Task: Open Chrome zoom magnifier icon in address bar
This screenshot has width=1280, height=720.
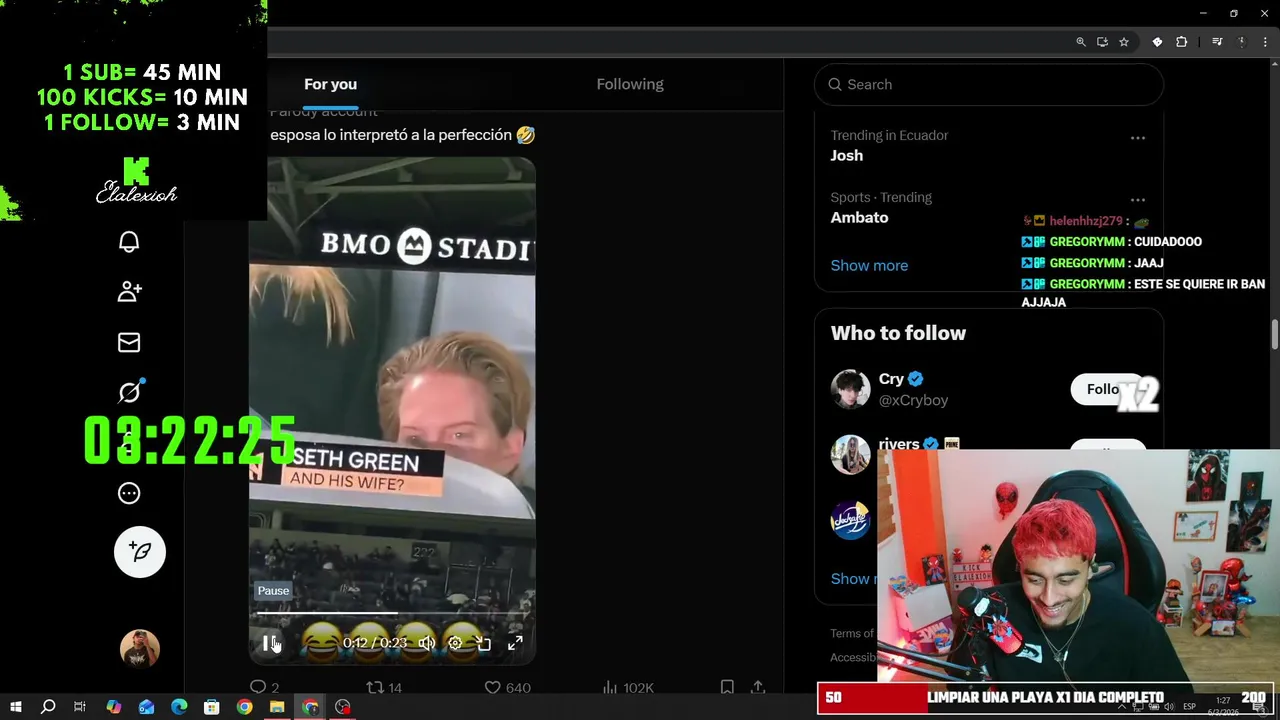Action: (x=1081, y=42)
